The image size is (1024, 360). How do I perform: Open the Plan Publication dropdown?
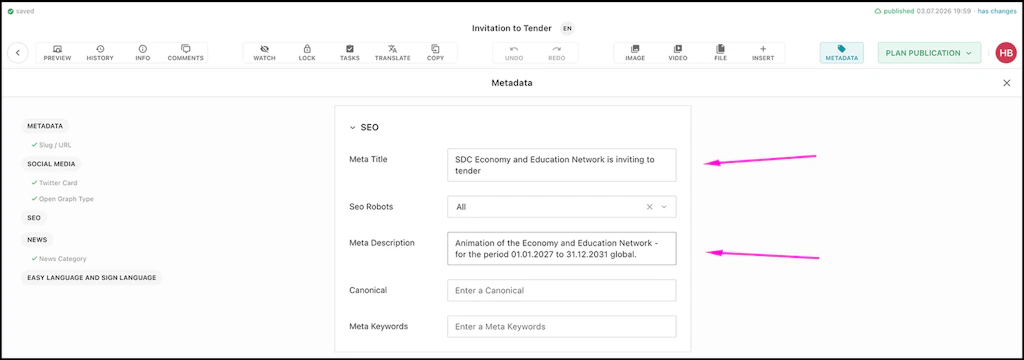coord(929,53)
